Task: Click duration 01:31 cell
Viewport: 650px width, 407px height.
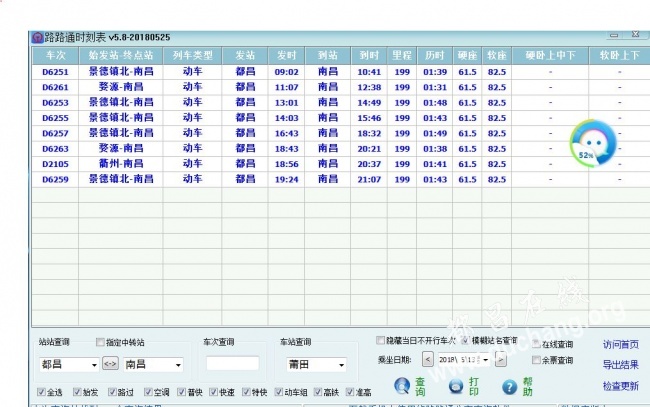Action: 434,87
